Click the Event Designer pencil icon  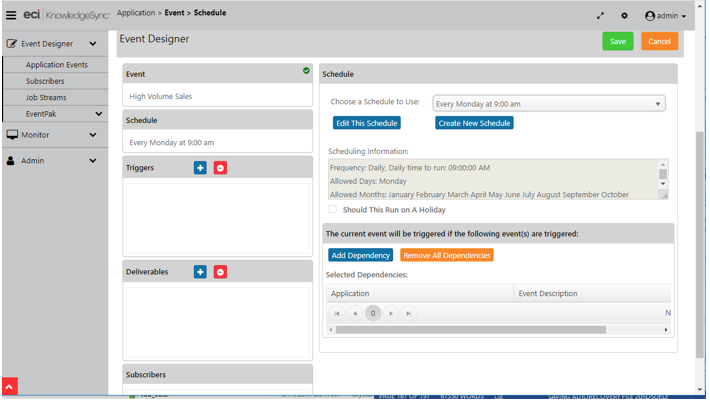pos(12,43)
